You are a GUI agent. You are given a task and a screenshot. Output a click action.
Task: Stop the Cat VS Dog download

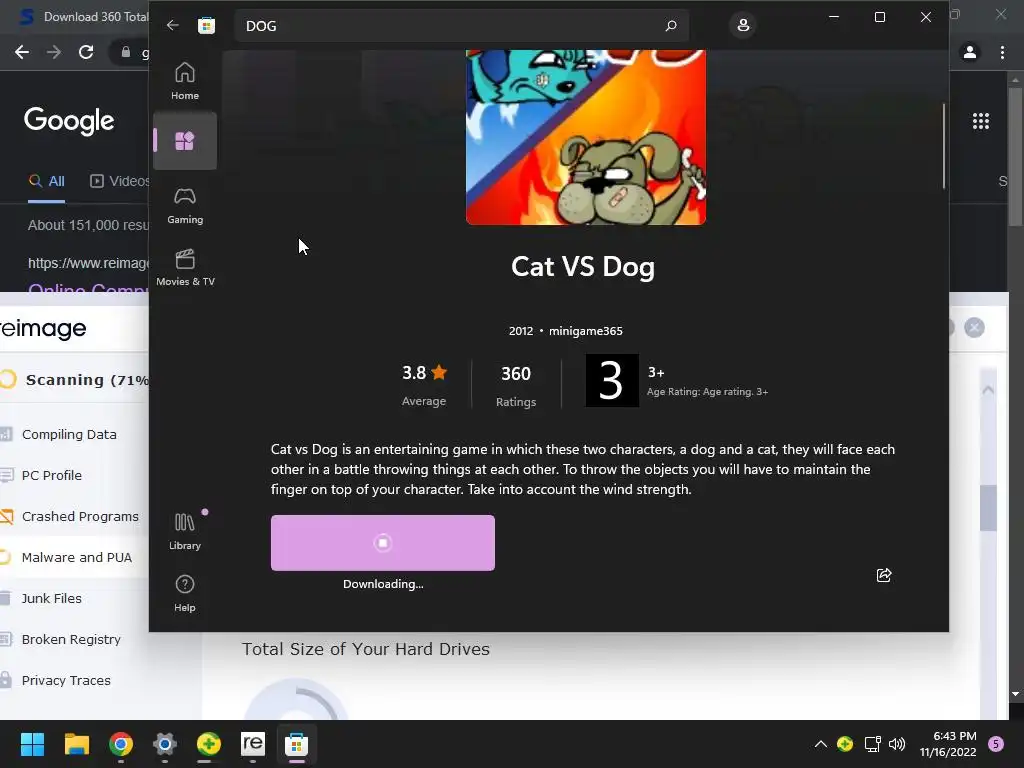point(383,543)
